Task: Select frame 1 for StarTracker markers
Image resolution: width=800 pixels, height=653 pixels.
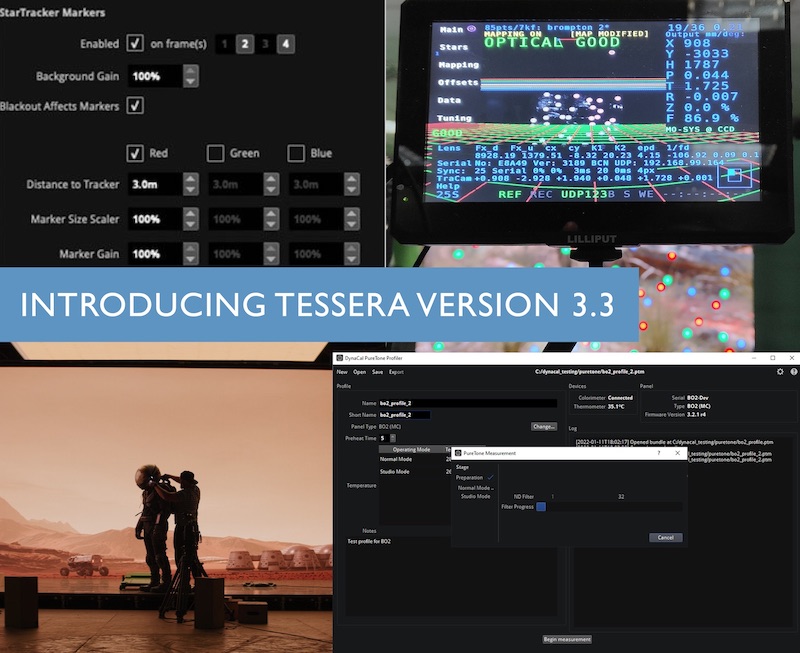Action: 224,44
